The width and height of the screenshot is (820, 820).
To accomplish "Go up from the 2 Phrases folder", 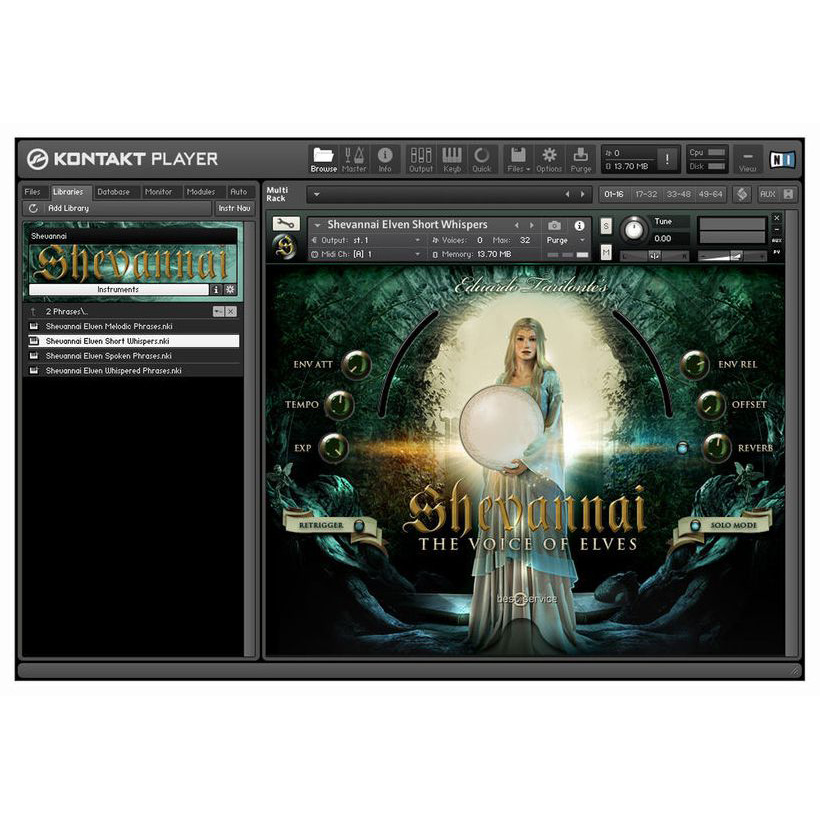I will click(33, 312).
